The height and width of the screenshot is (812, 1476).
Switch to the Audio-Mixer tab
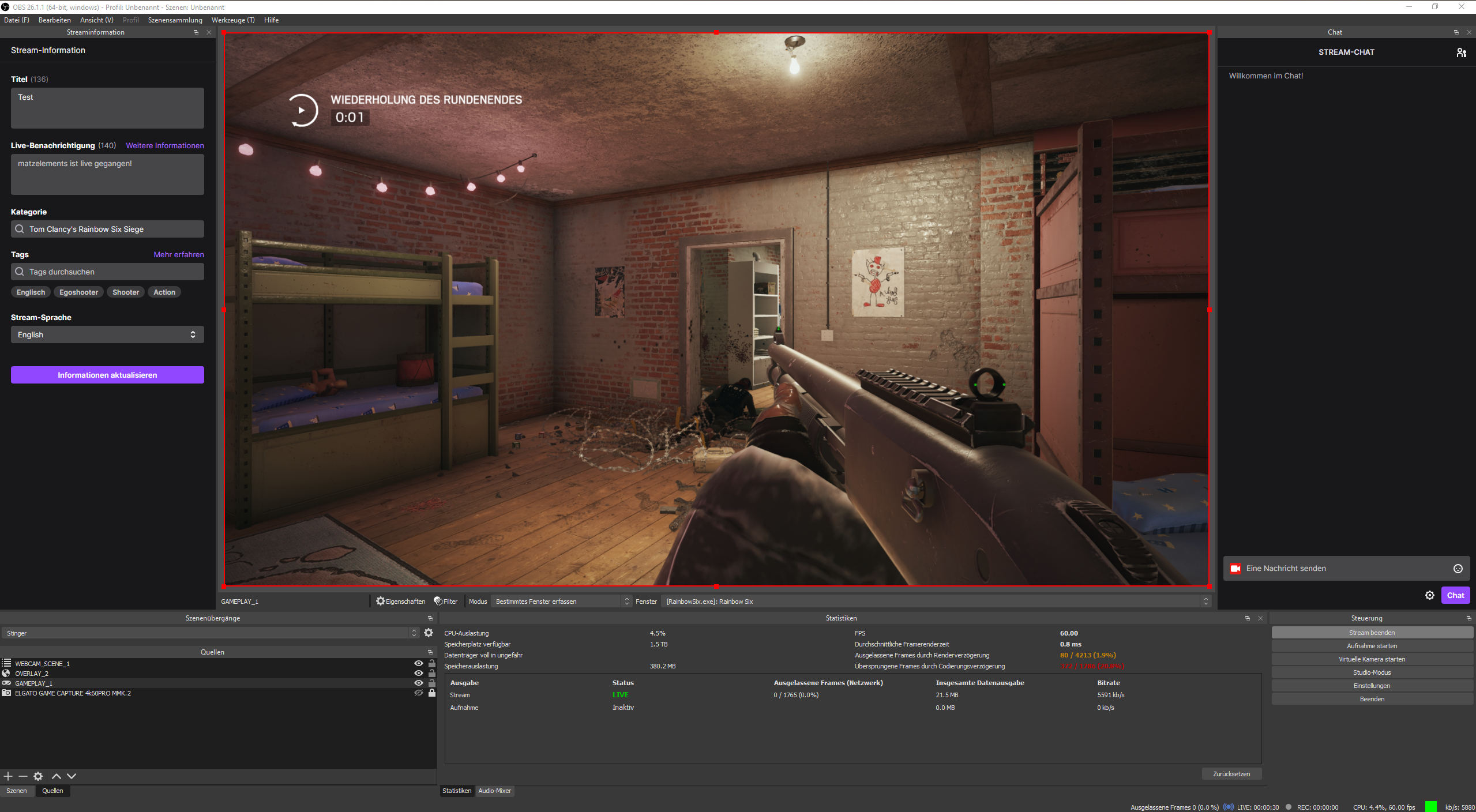pyautogui.click(x=494, y=791)
